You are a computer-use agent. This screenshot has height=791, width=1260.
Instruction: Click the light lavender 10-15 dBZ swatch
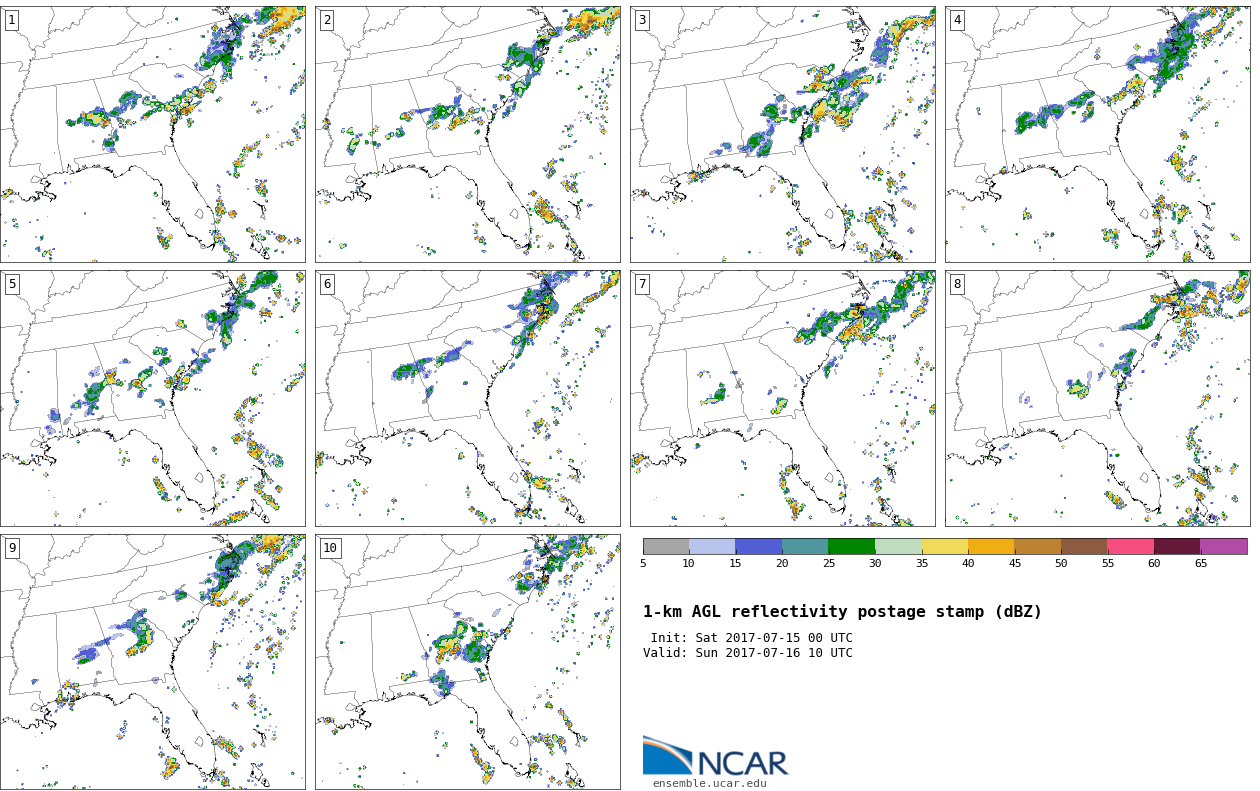pos(712,546)
